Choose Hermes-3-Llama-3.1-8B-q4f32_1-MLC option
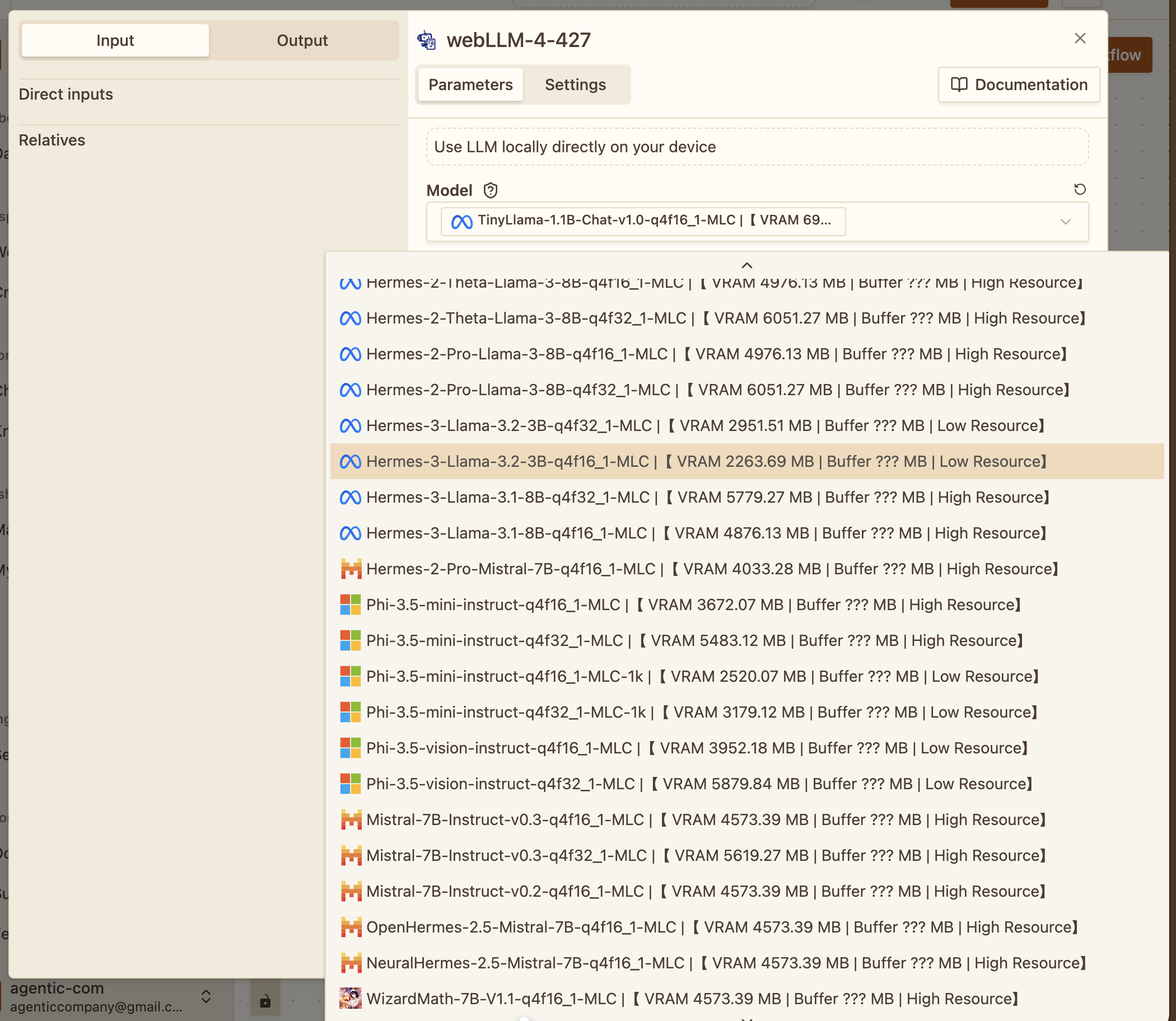Image resolution: width=1176 pixels, height=1021 pixels. tap(746, 498)
